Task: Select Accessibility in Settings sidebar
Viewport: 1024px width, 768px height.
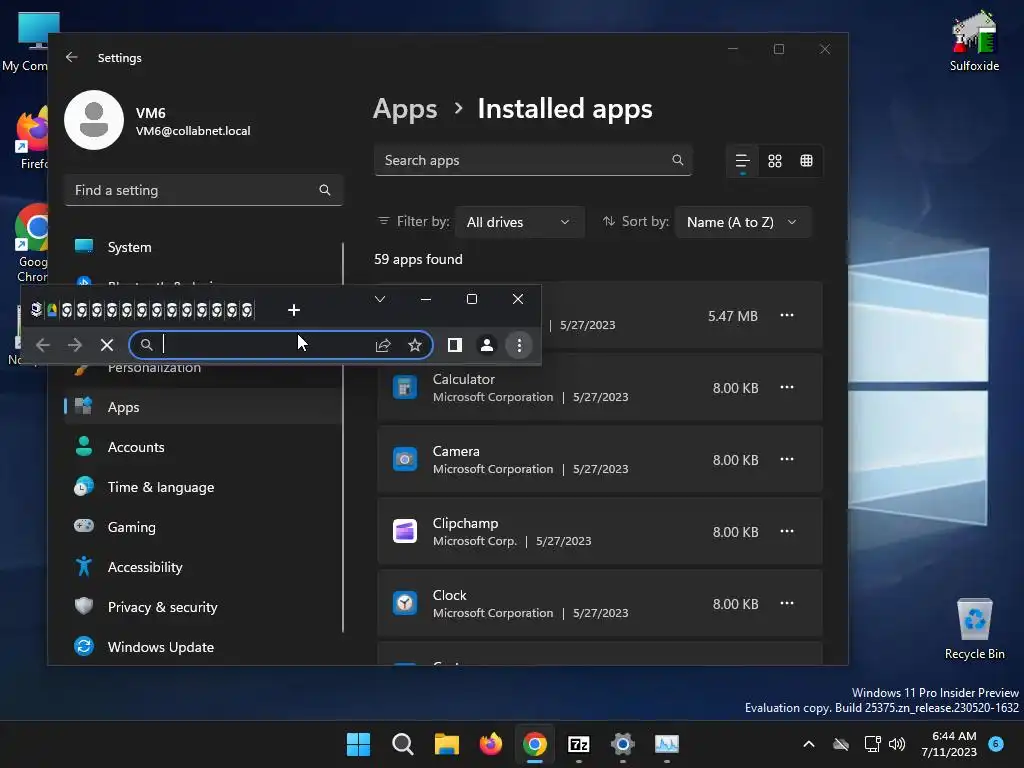Action: tap(203, 567)
